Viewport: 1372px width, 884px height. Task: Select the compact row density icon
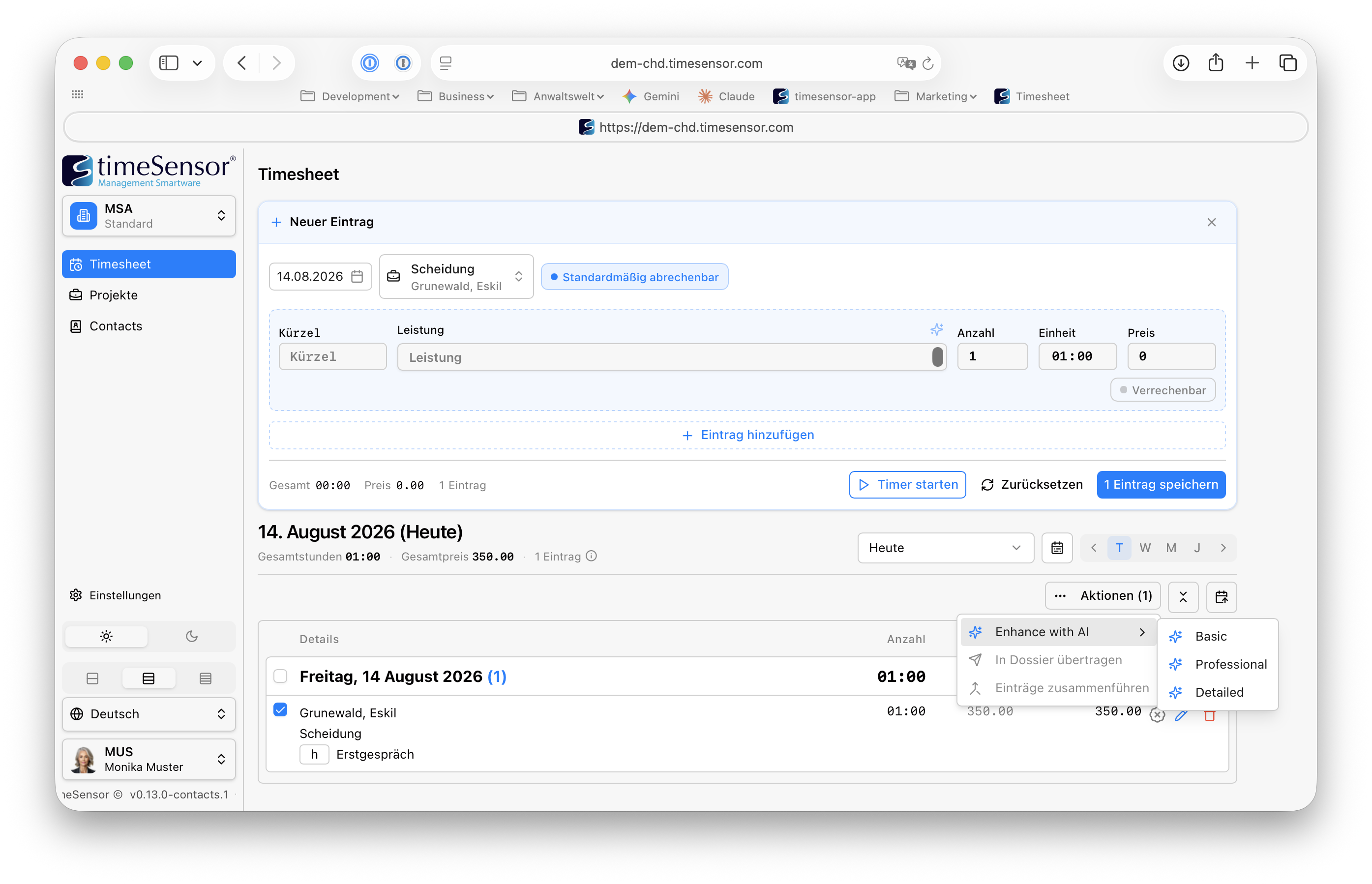tap(92, 678)
